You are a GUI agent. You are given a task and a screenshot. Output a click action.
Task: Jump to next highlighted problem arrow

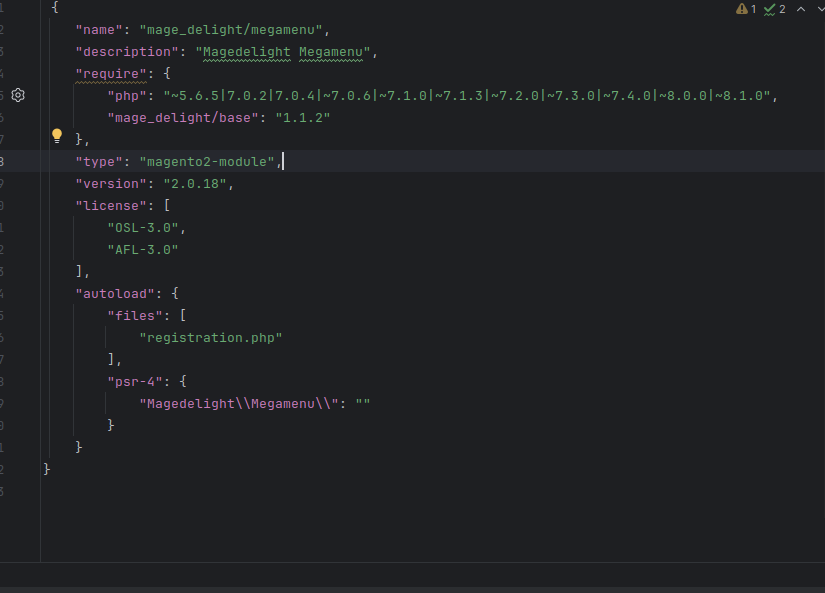coord(820,9)
